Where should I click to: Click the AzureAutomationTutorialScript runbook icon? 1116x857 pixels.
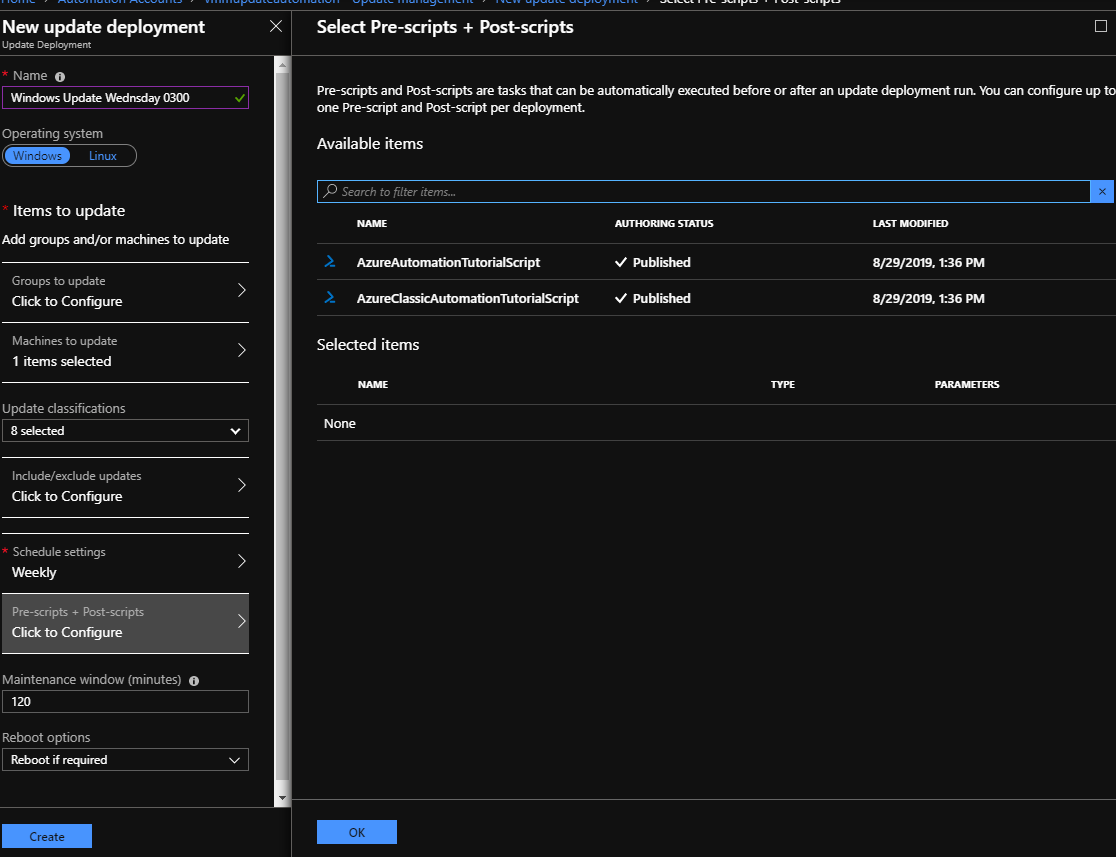330,261
